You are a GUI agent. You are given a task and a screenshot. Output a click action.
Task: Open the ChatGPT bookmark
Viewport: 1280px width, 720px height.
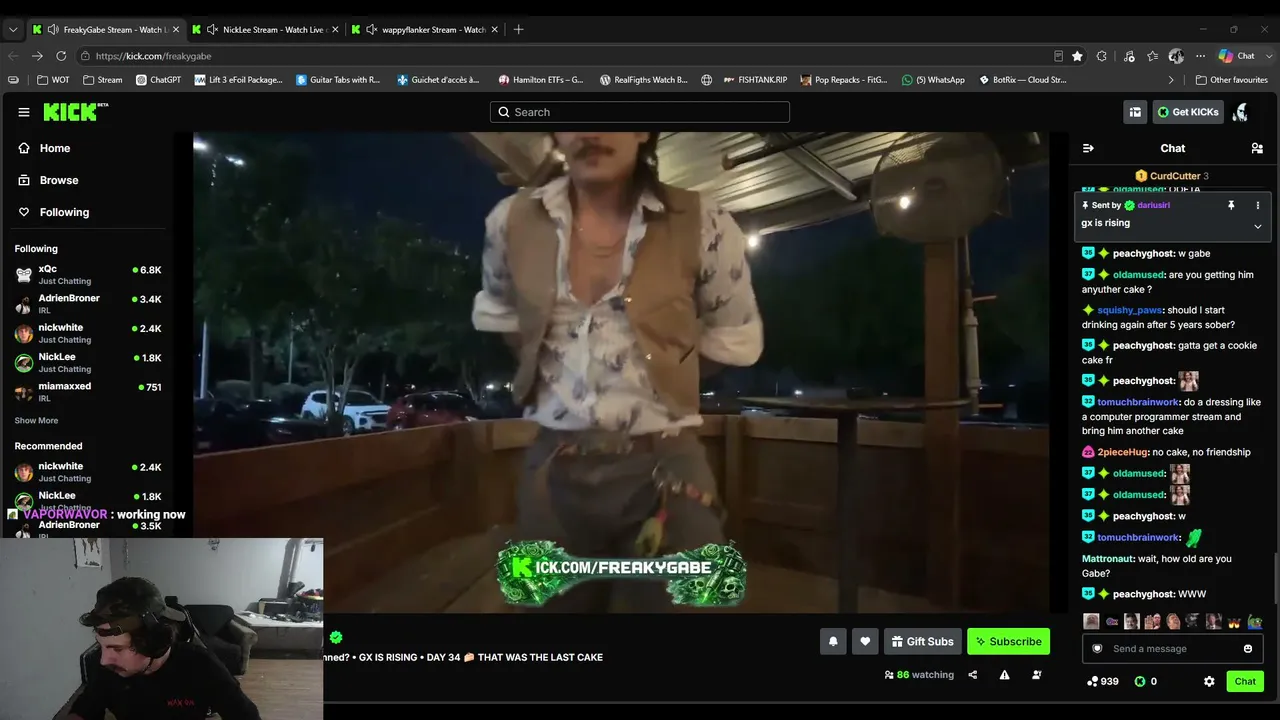coord(158,80)
